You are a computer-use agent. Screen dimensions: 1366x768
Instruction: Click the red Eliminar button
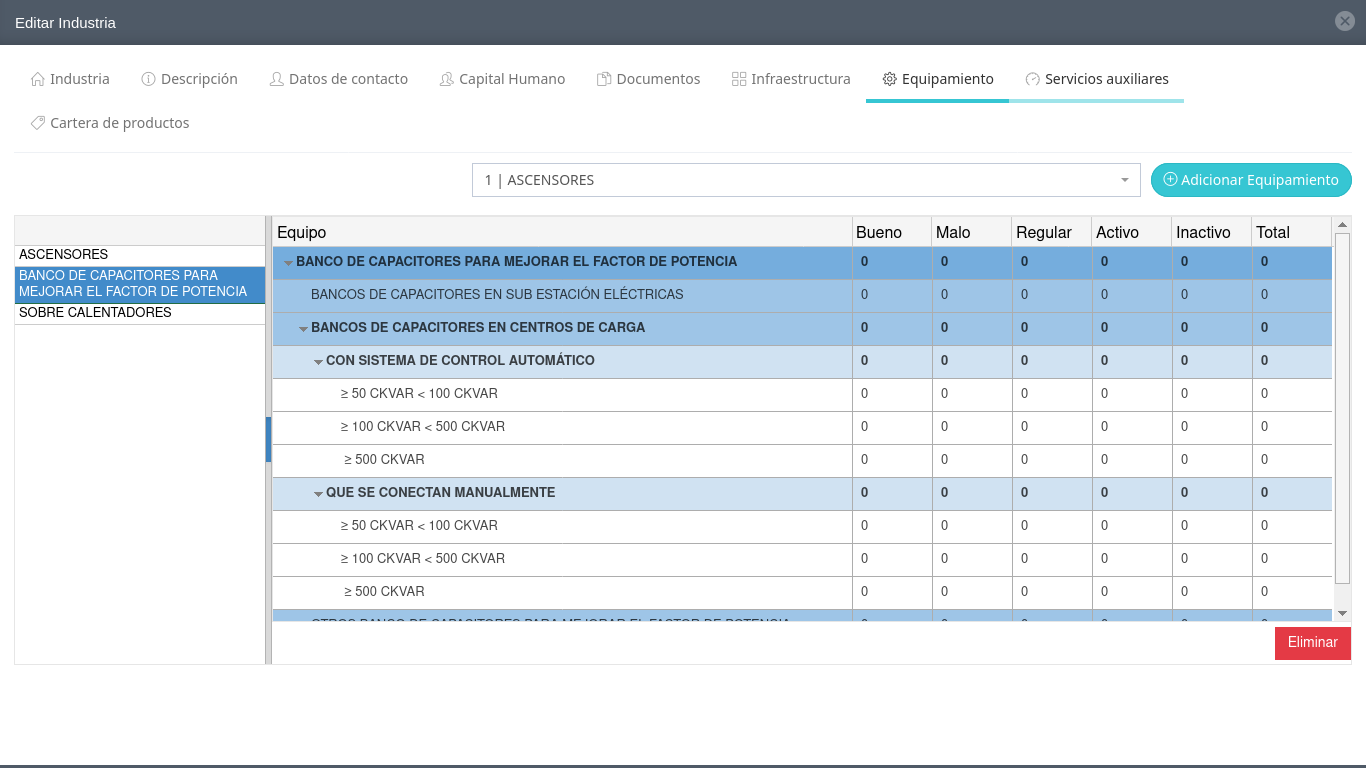(x=1312, y=643)
